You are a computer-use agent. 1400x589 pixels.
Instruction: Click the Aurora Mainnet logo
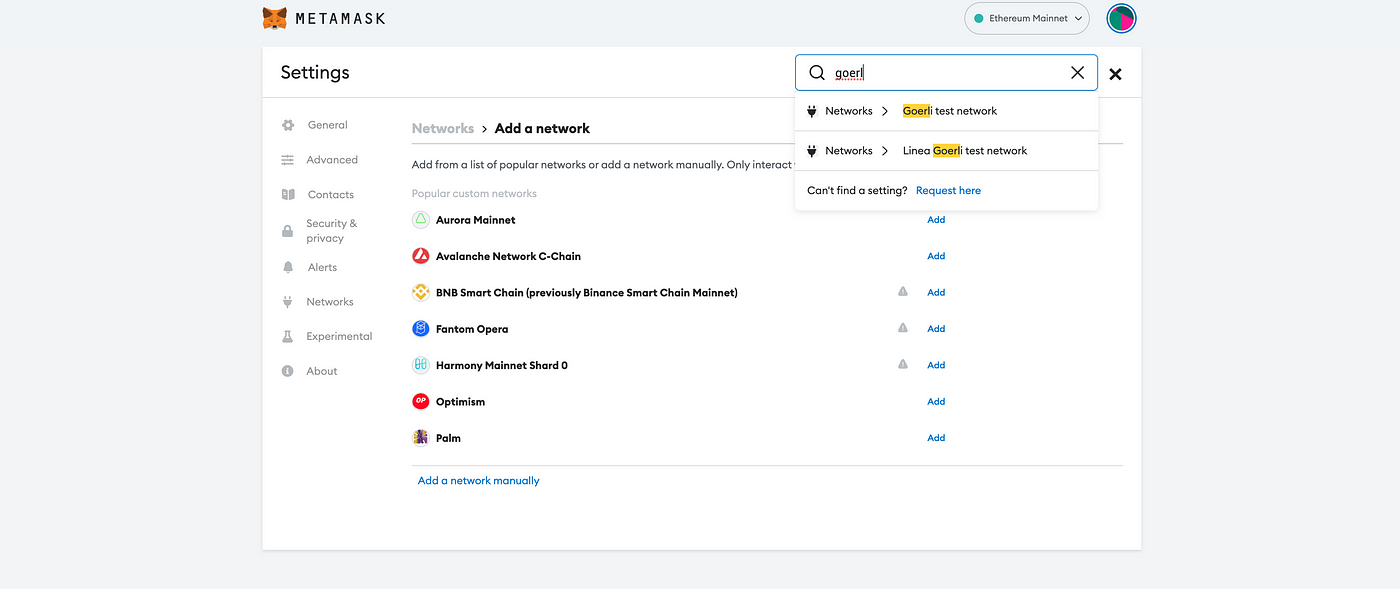[421, 220]
